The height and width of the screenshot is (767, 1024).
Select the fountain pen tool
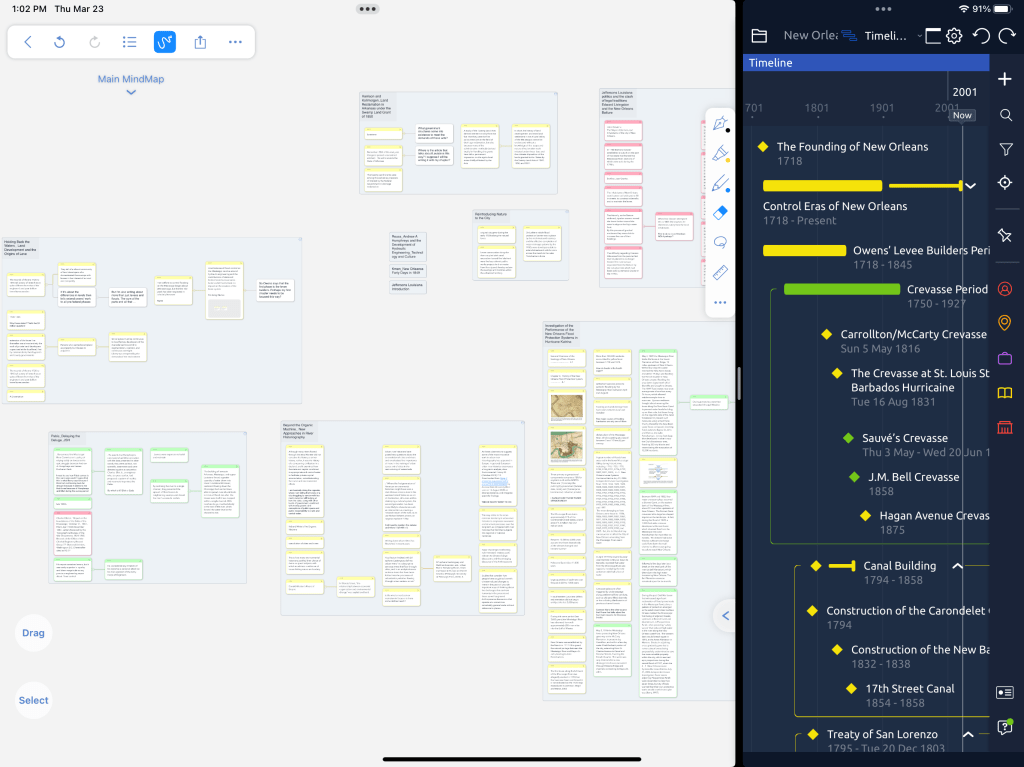click(718, 124)
